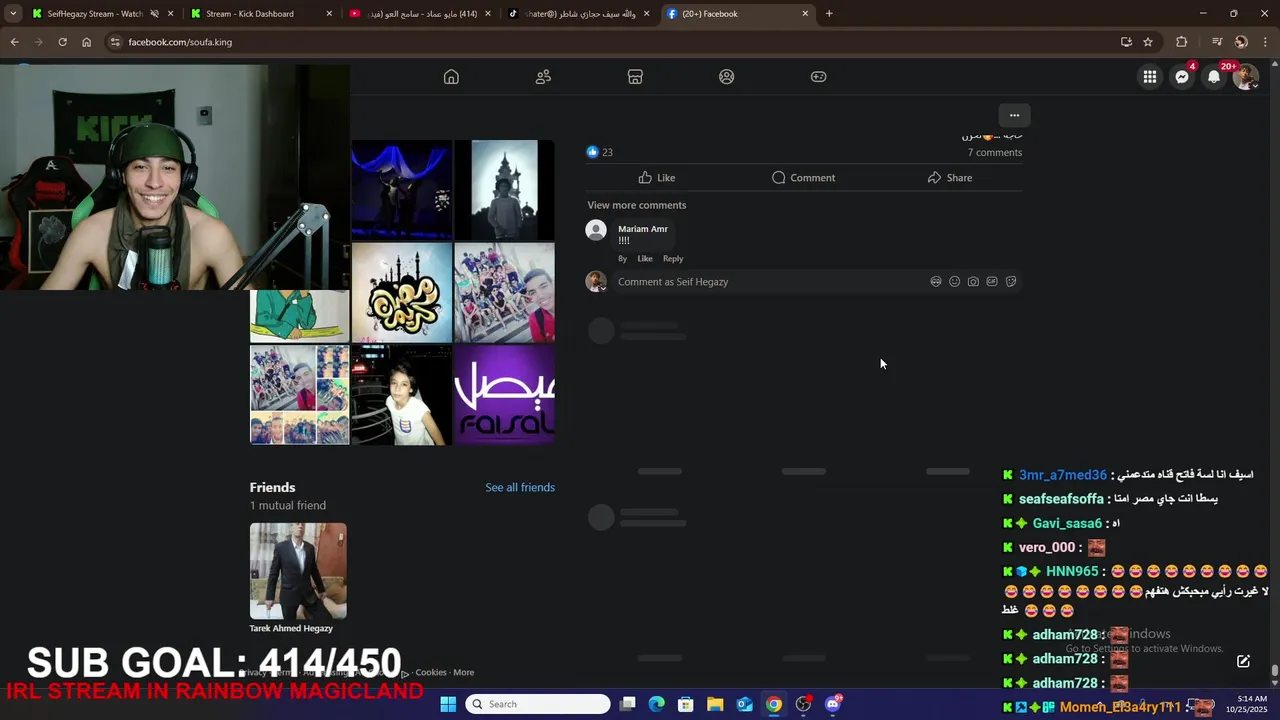Reply to Mariam Amr's comment
The height and width of the screenshot is (720, 1280).
pos(673,259)
